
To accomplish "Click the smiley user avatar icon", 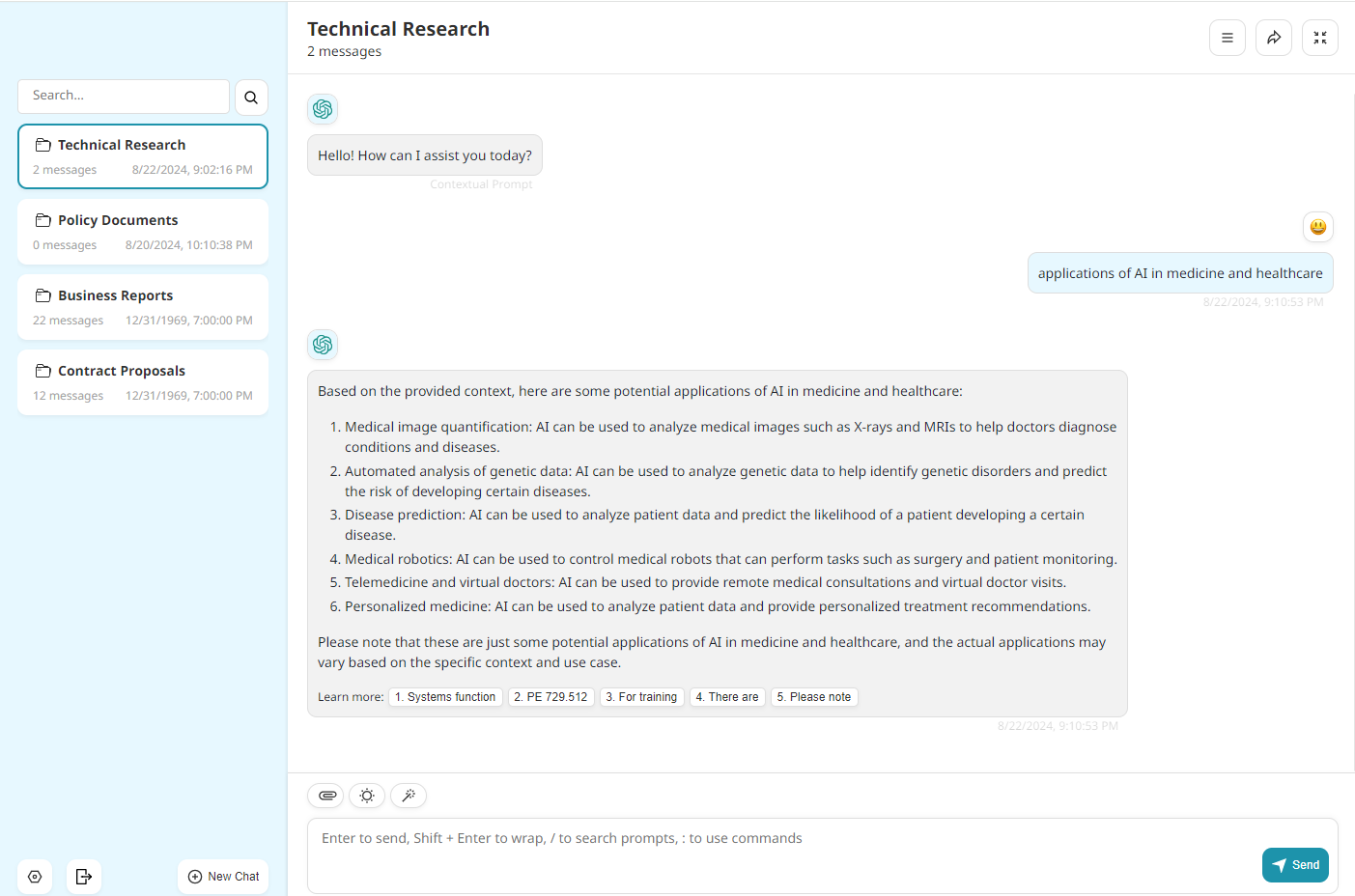I will click(1317, 227).
